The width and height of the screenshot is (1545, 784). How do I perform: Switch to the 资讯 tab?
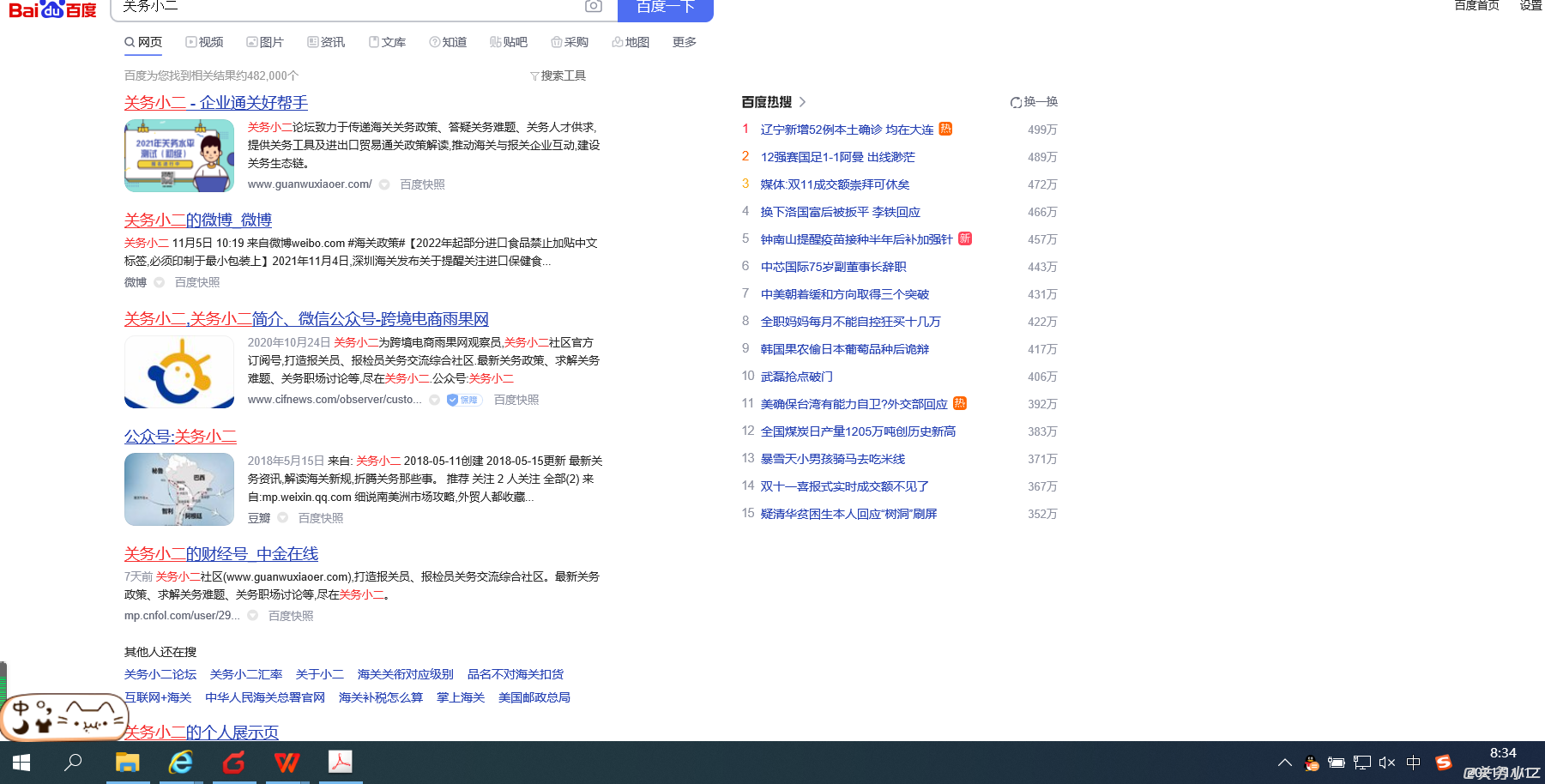pyautogui.click(x=326, y=42)
